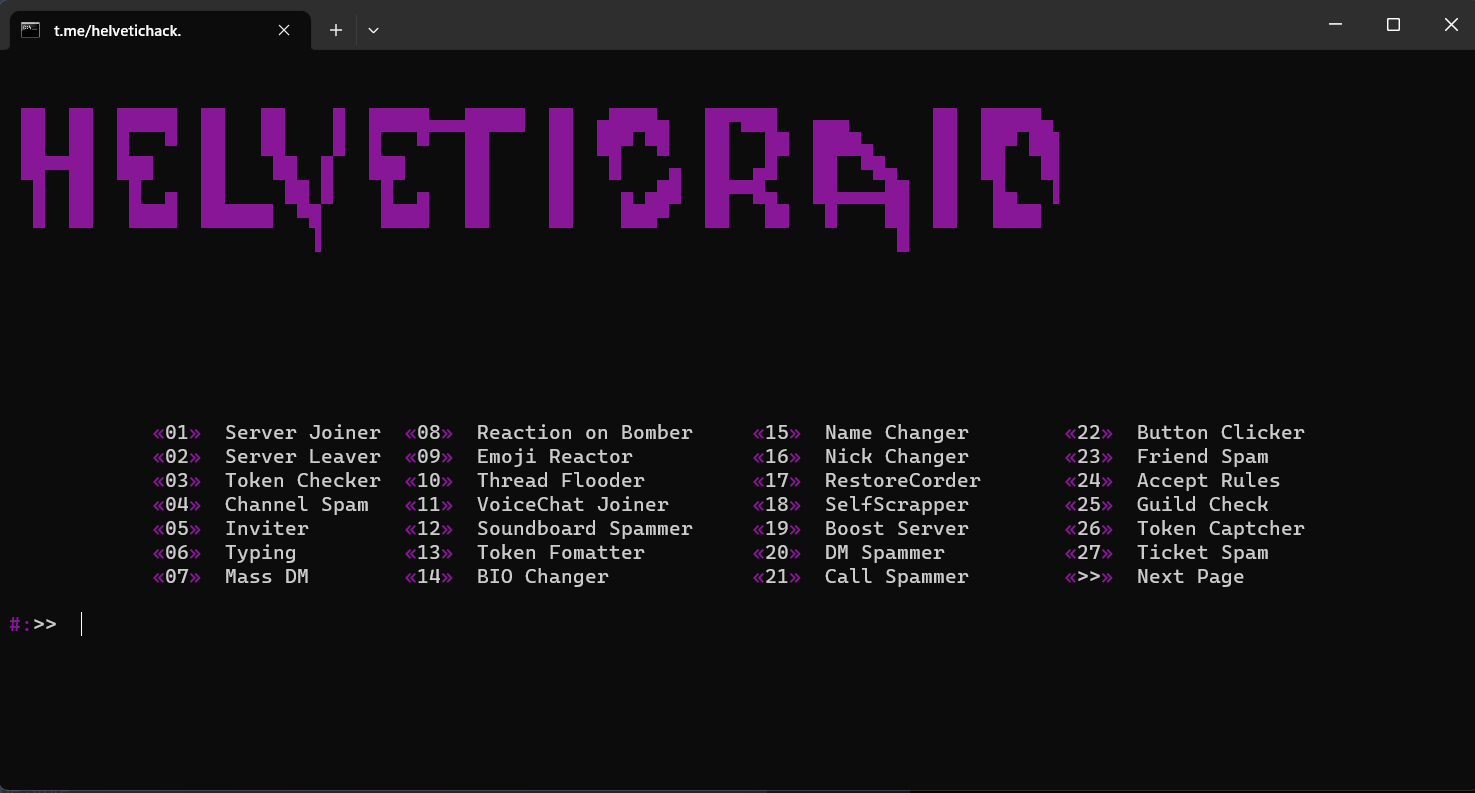
Task: Click the «08» option number
Action: point(429,433)
